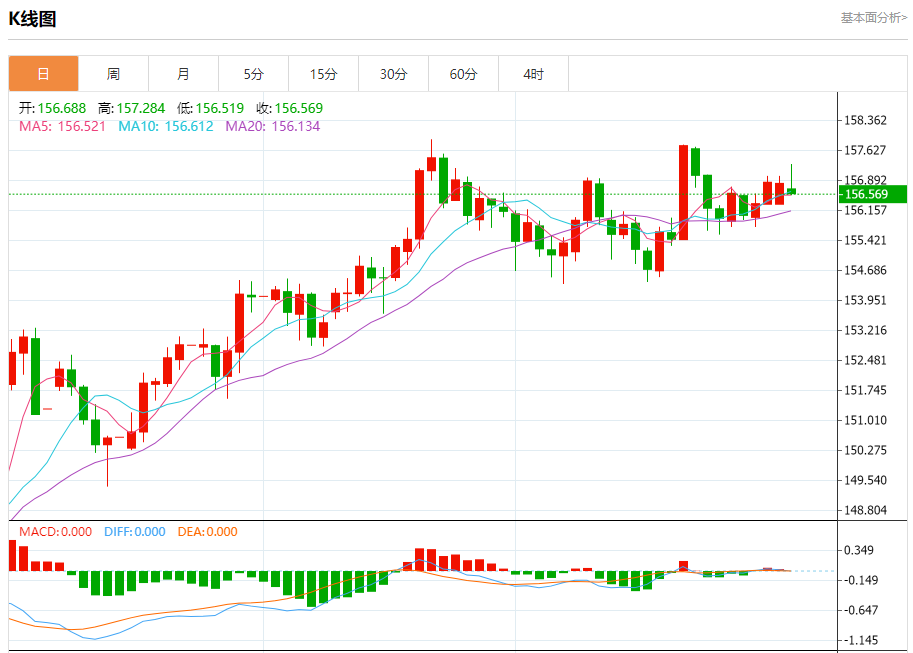Click the 0.349 MACD axis label
913x653 pixels.
859,550
